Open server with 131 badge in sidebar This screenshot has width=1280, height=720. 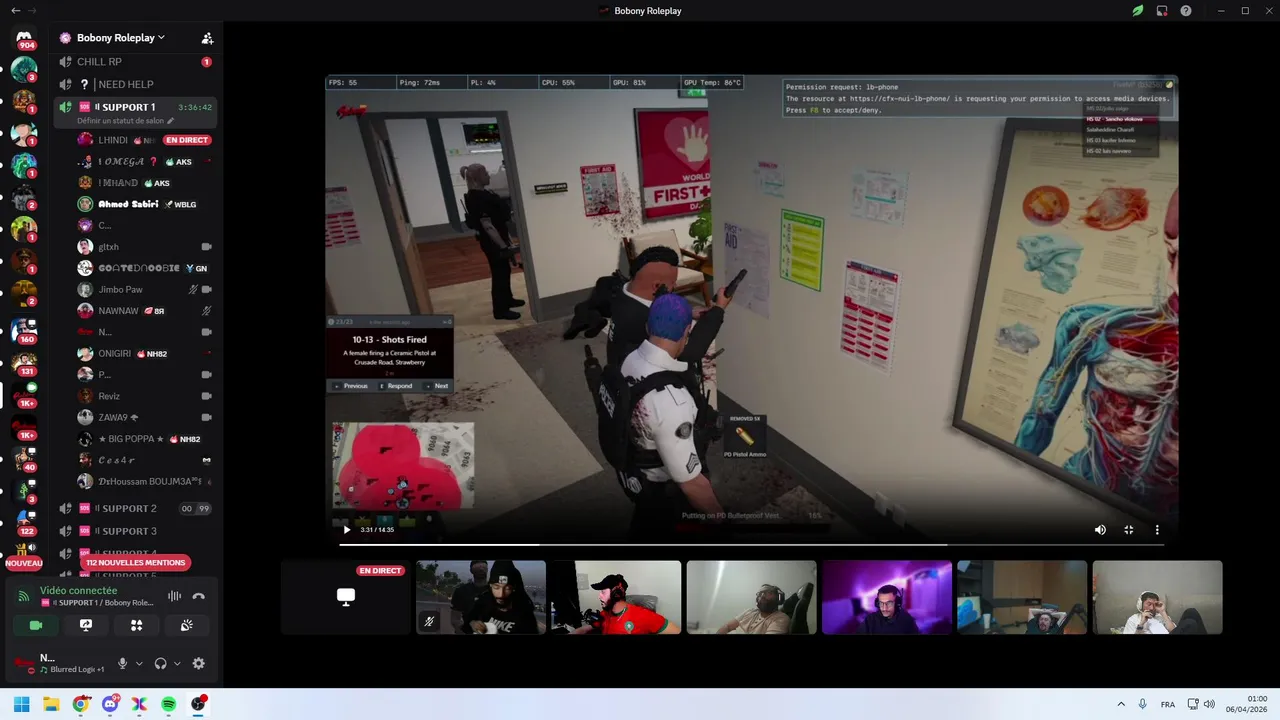click(x=24, y=363)
